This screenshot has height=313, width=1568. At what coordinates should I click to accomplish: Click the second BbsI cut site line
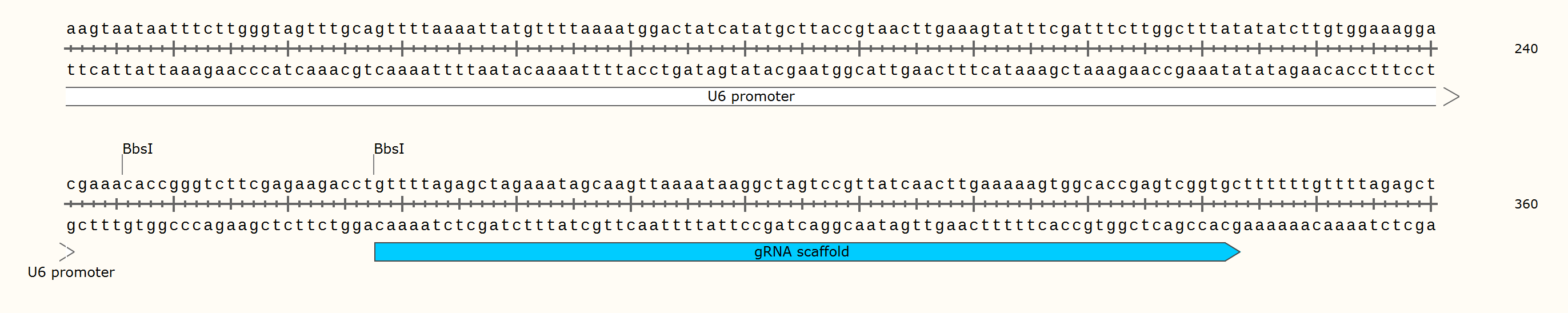point(374,165)
